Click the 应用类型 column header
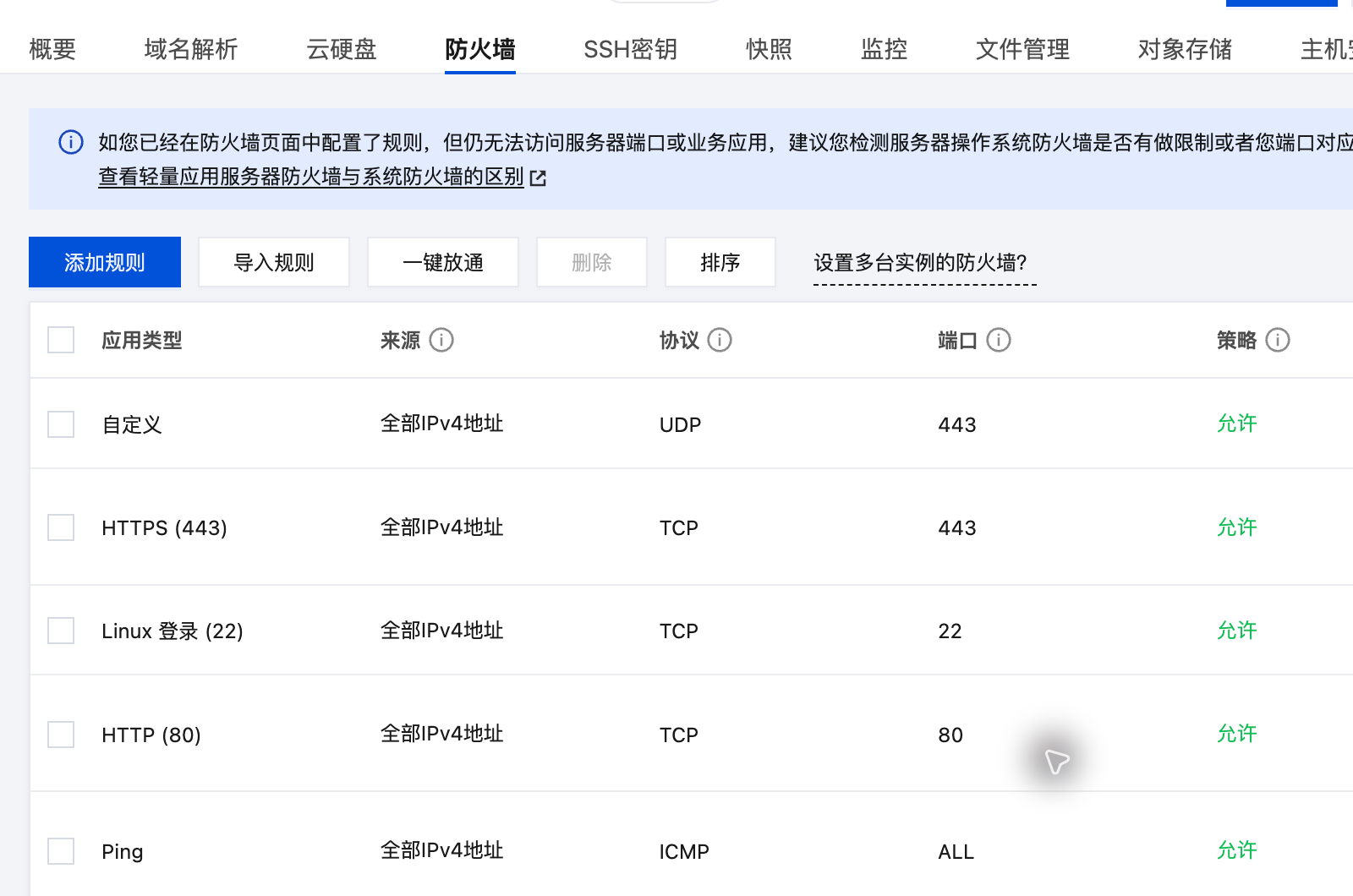 pos(142,340)
